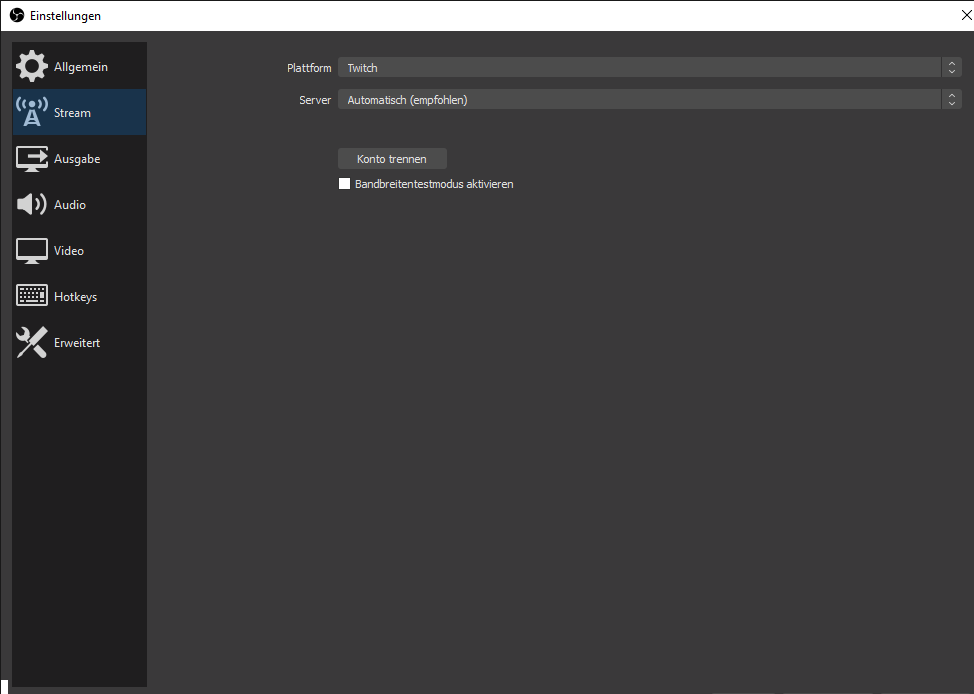Select the Stream antenna icon
The image size is (974, 694).
pos(32,113)
